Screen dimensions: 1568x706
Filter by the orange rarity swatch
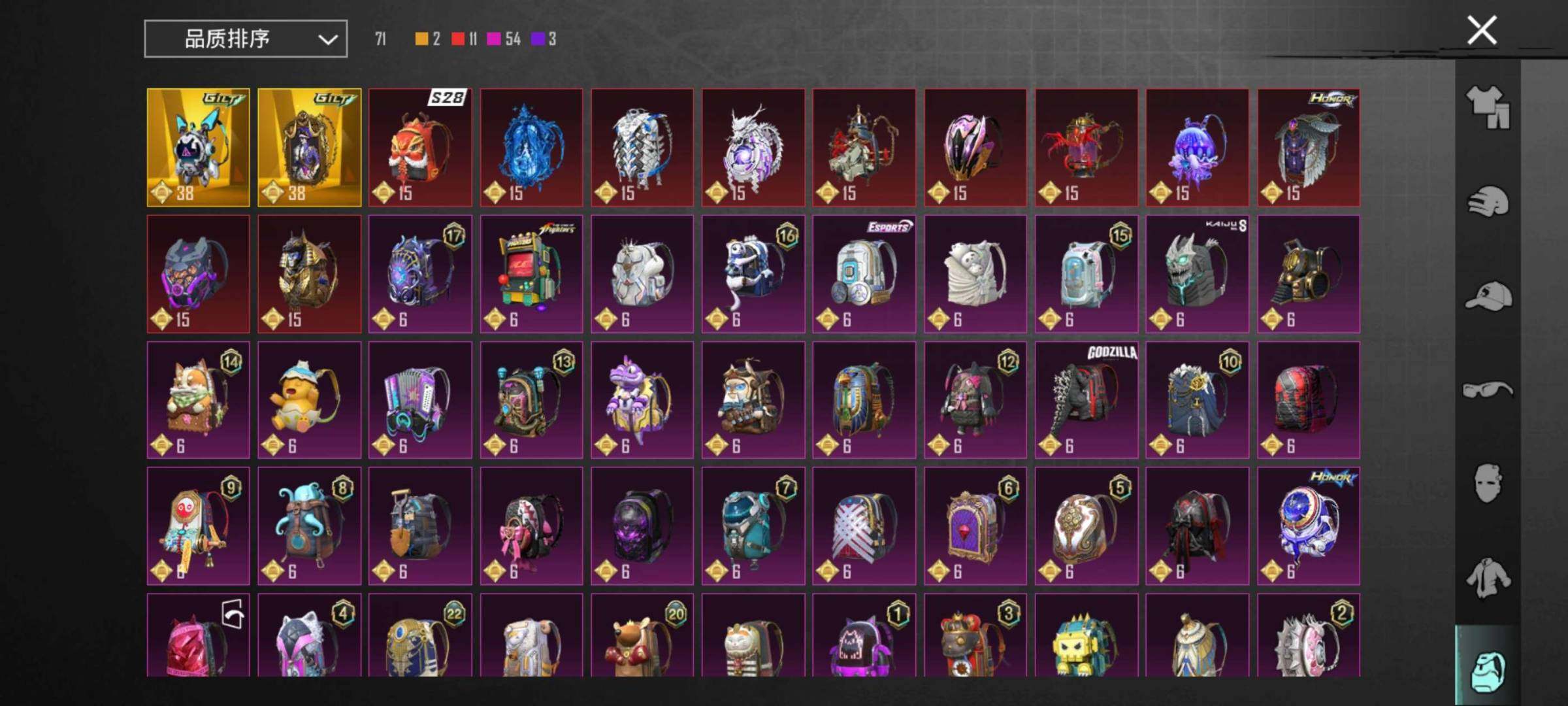(x=422, y=39)
